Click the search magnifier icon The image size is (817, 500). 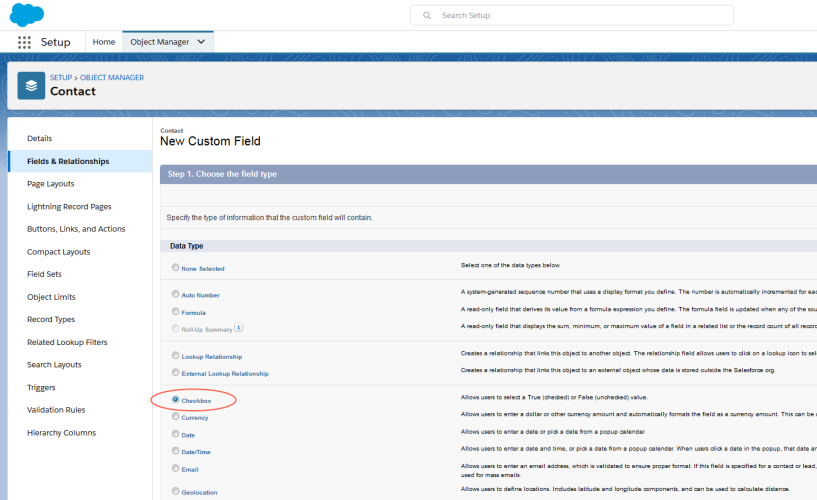click(427, 16)
